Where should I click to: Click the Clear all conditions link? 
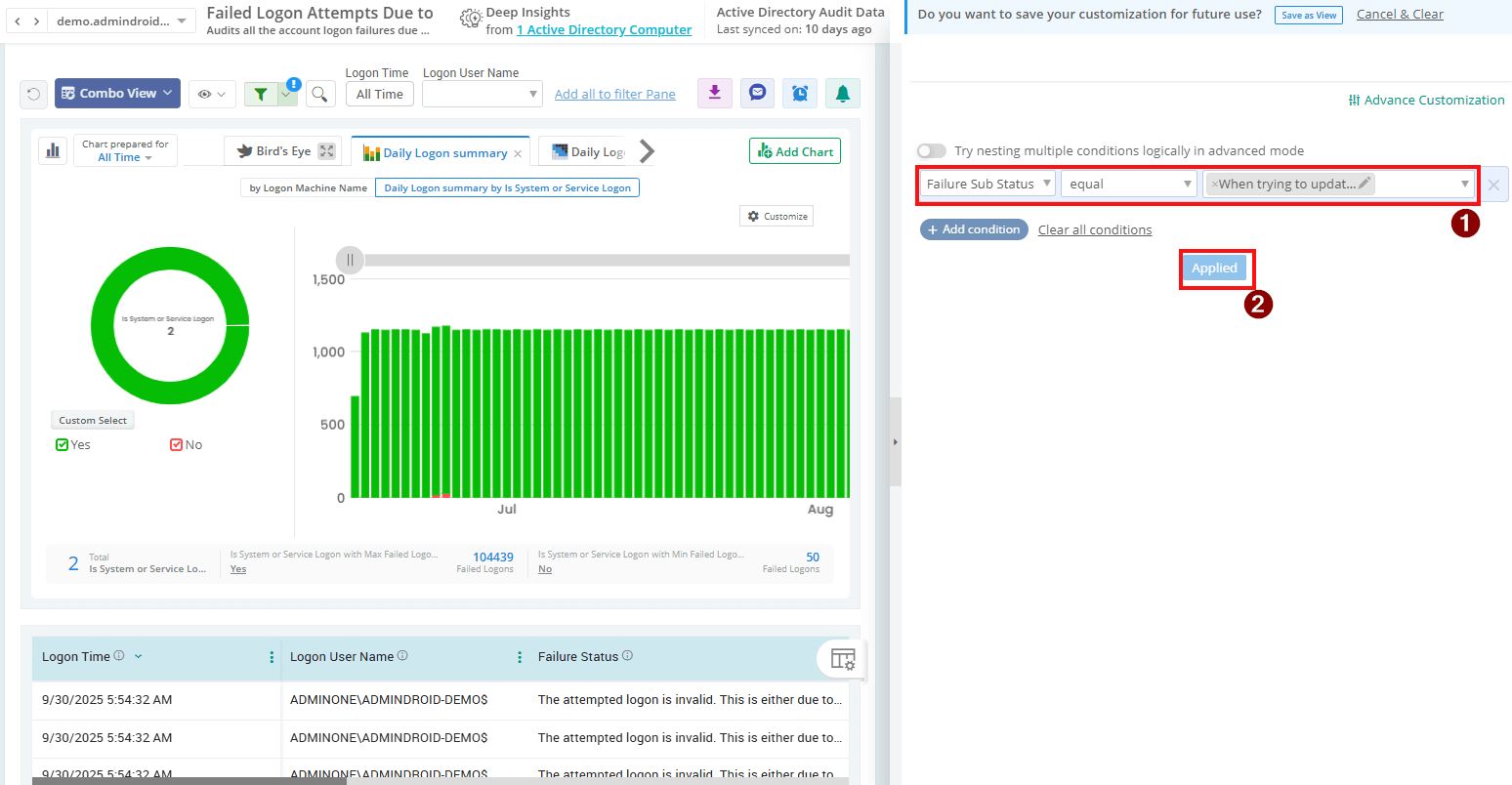coord(1094,229)
